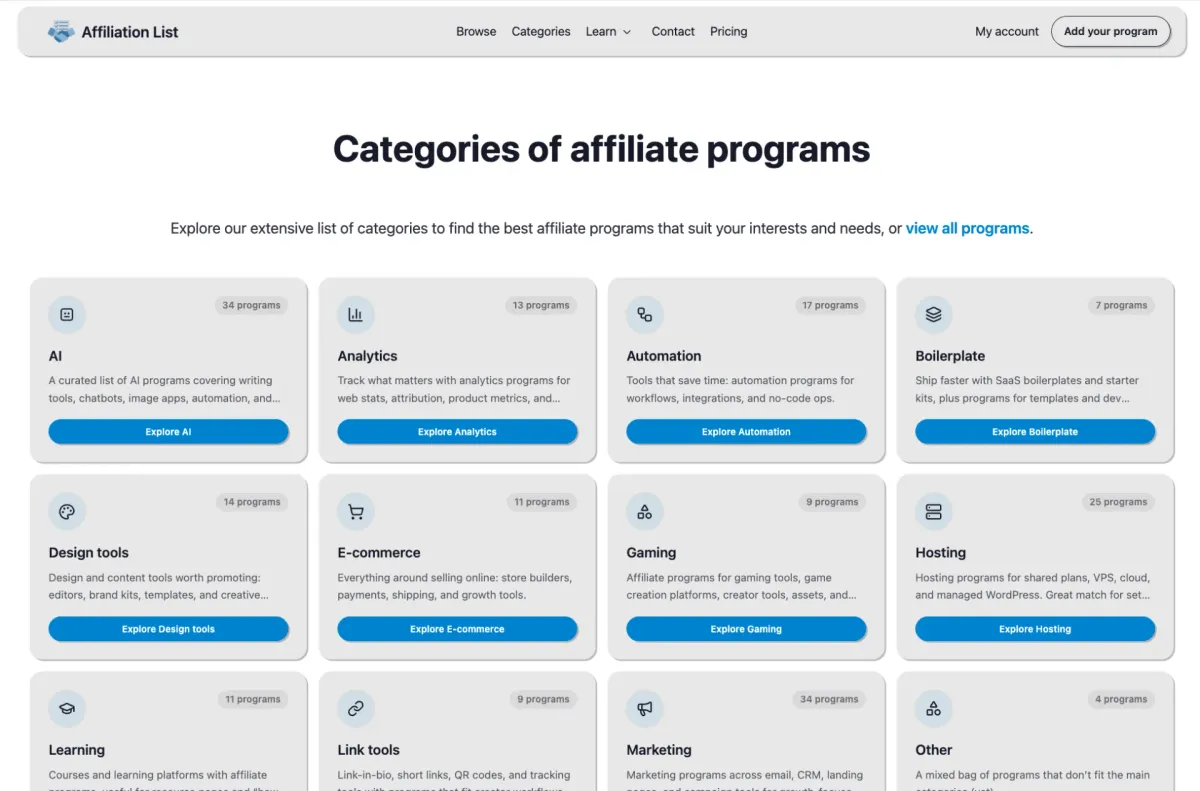Click the Gaming card heading
1200x791 pixels.
(652, 553)
